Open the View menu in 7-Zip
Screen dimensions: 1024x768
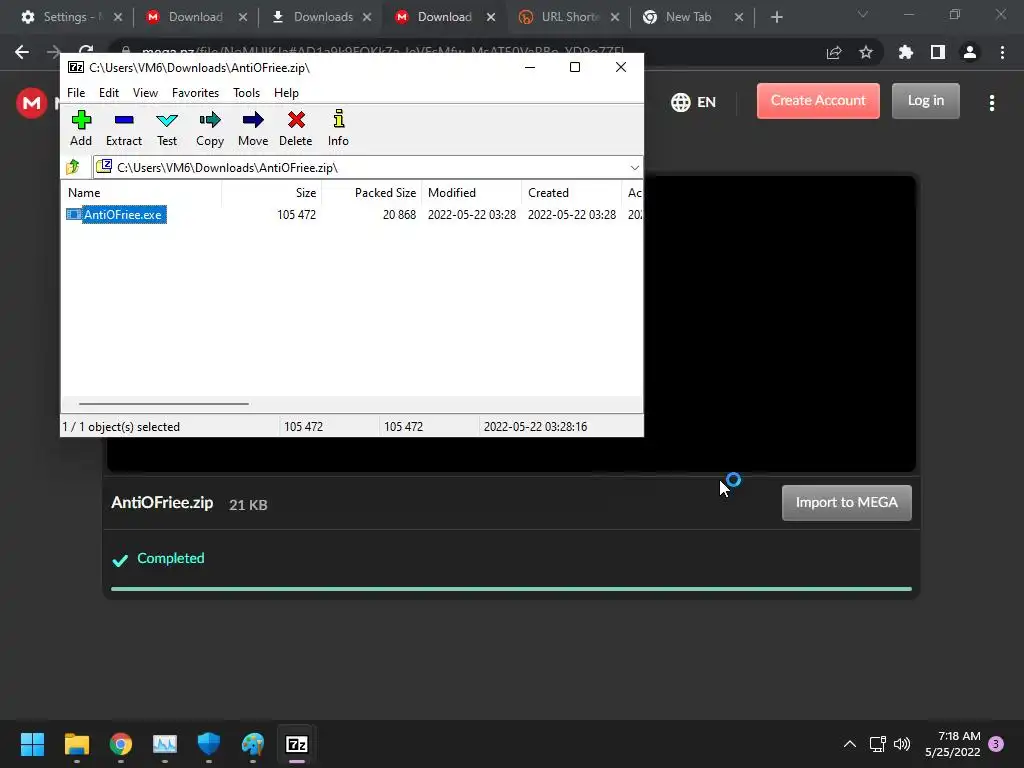point(145,93)
